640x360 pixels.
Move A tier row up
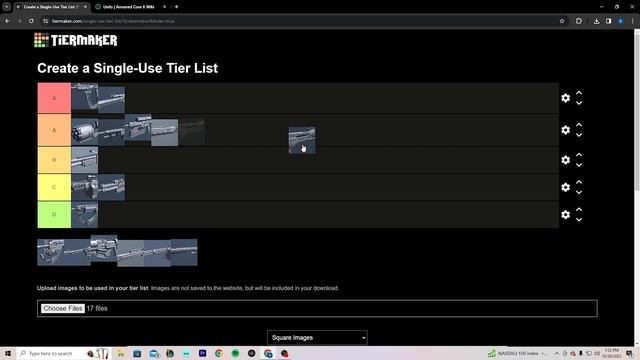(x=579, y=125)
